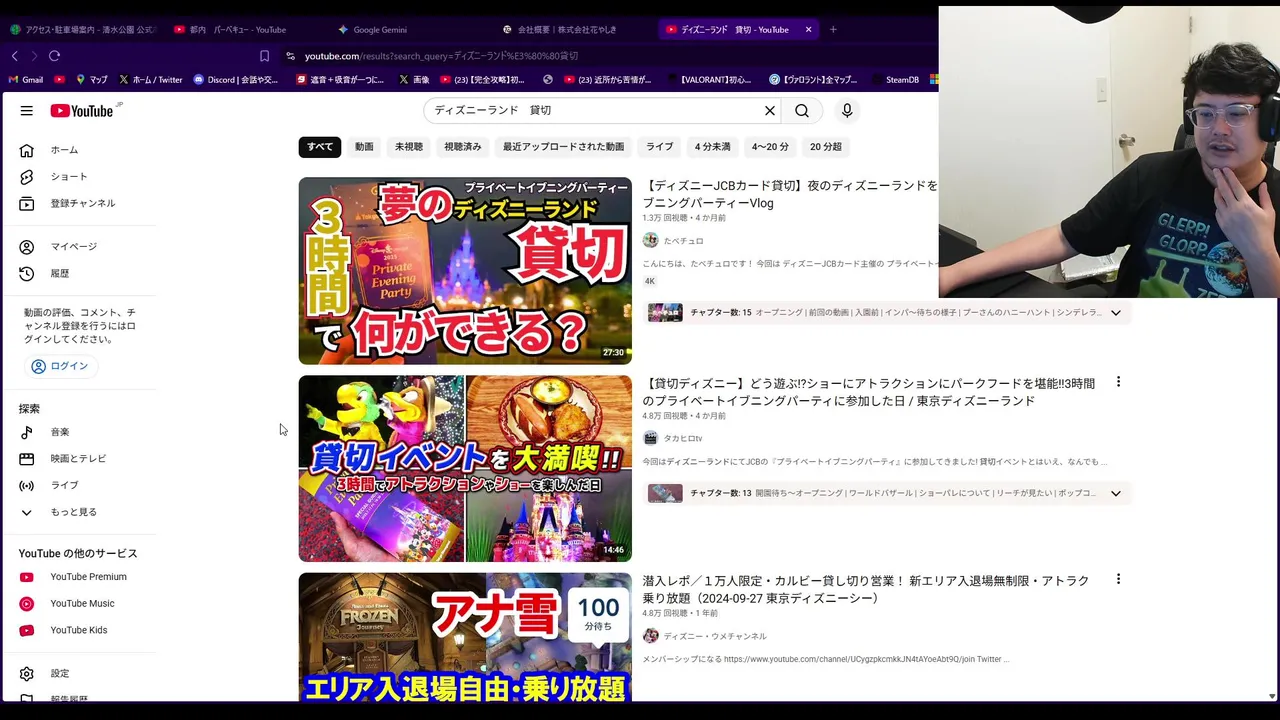This screenshot has width=1280, height=720.
Task: Reload the page with the refresh icon
Action: (x=54, y=56)
